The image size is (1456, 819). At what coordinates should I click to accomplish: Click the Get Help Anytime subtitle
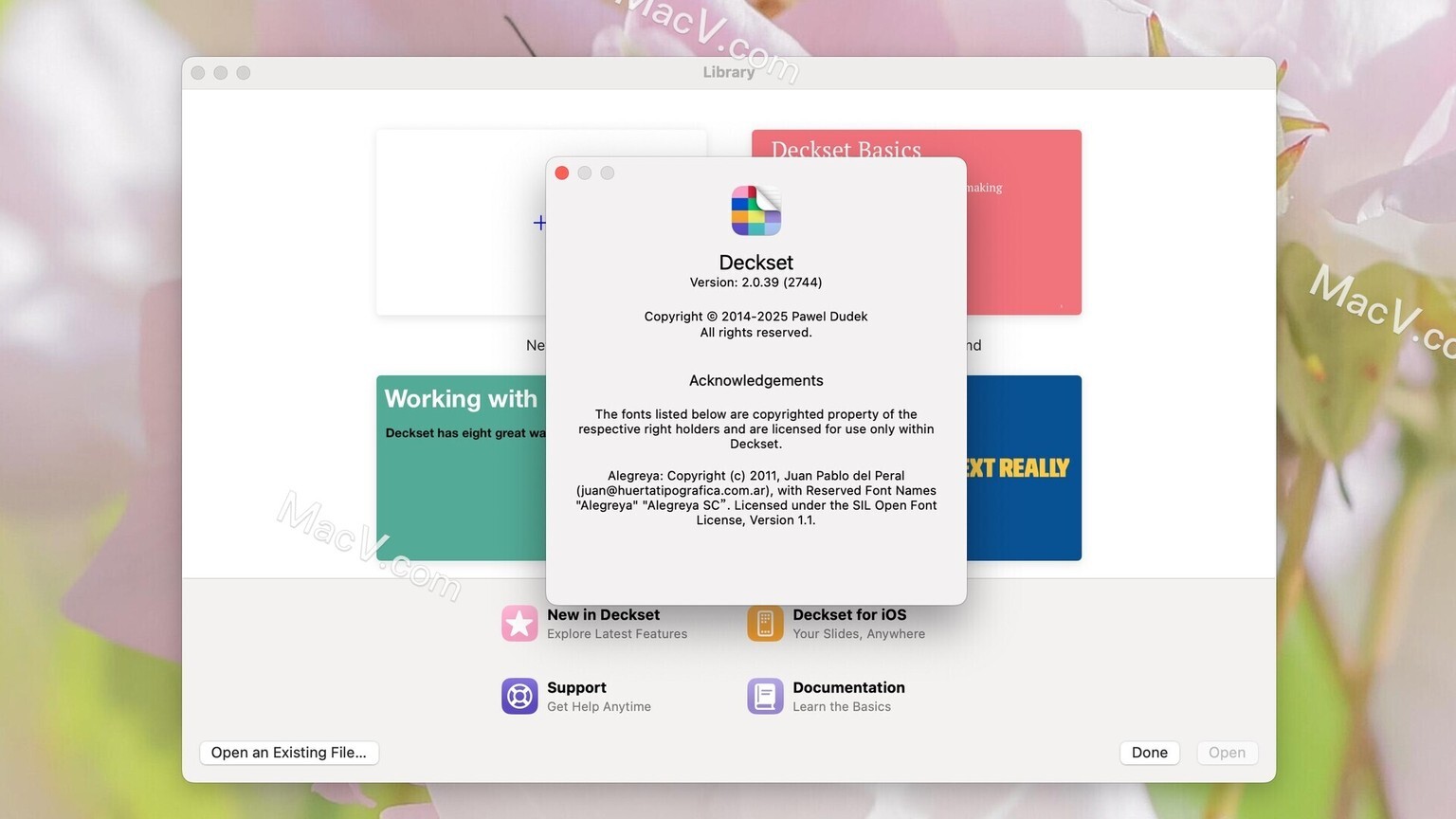point(599,707)
